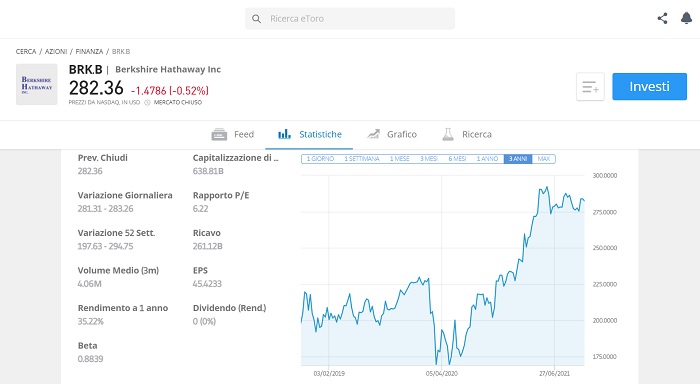Viewport: 700px width, 384px height.
Task: Click the Berkshire Hathaway logo
Action: pyautogui.click(x=37, y=84)
